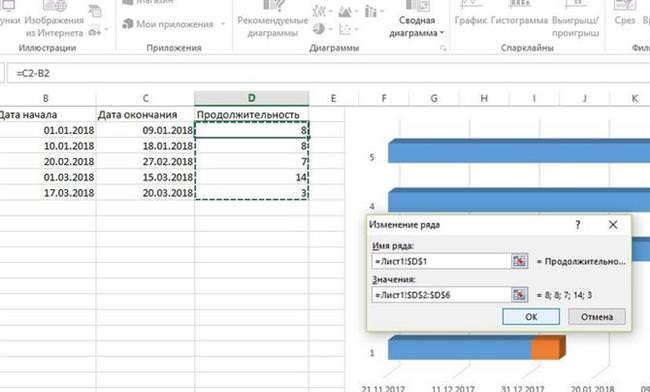Select column H header
This screenshot has width=650, height=392.
click(x=484, y=98)
